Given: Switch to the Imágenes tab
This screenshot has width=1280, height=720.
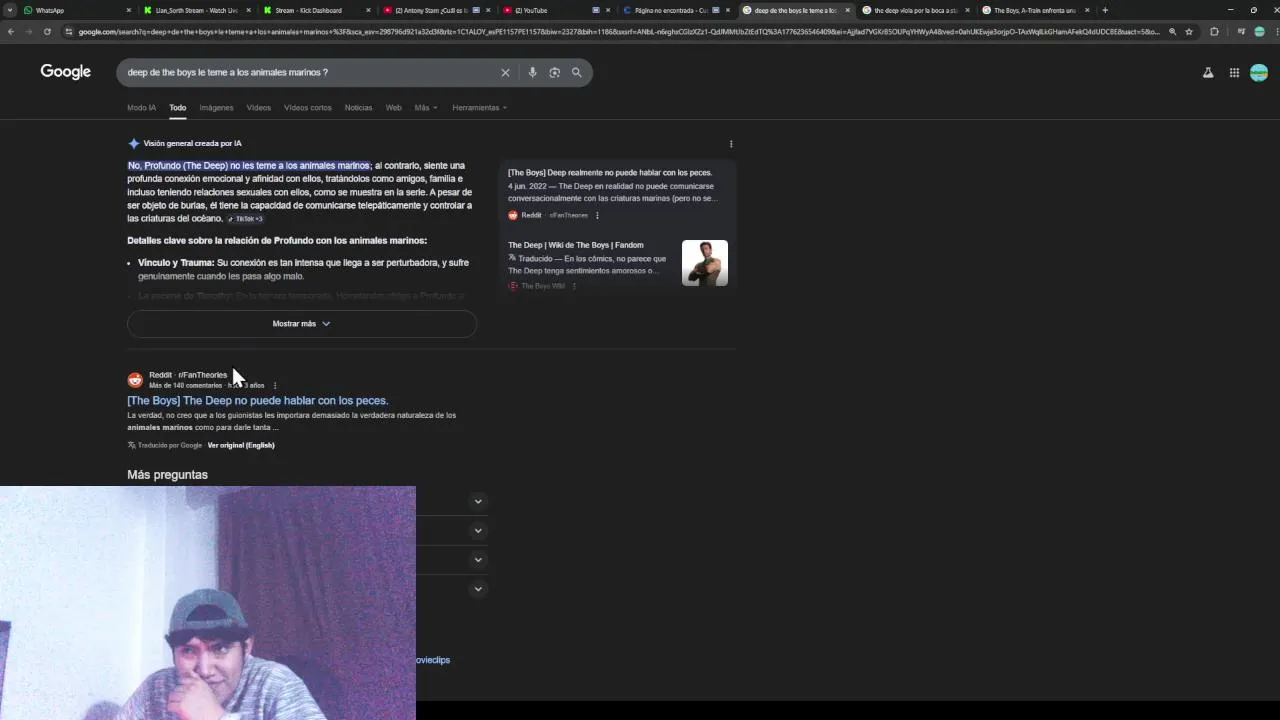Looking at the screenshot, I should (216, 107).
